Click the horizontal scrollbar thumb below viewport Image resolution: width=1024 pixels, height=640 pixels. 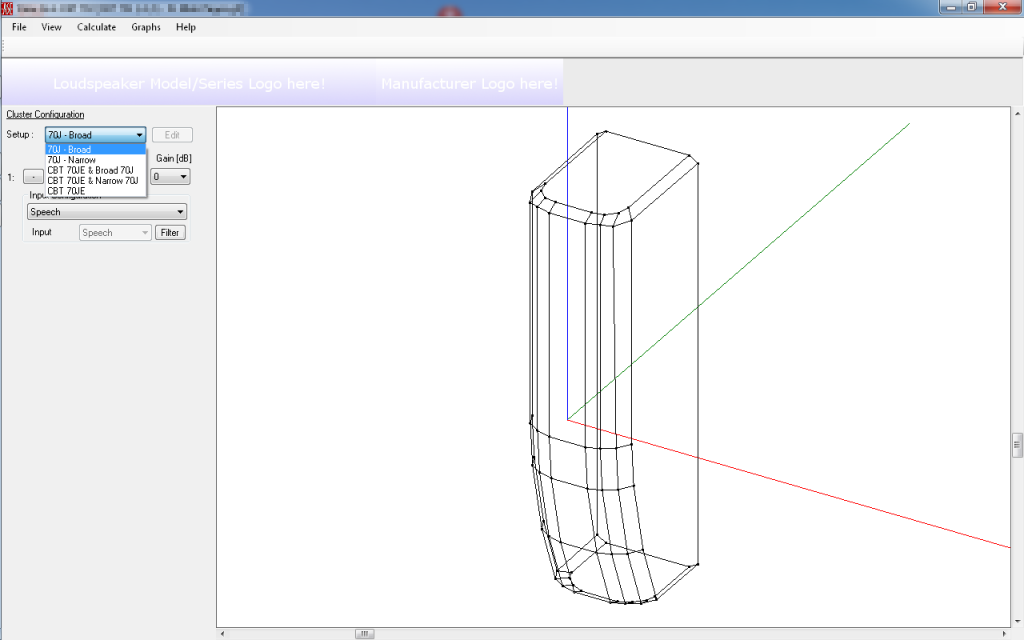click(x=365, y=633)
